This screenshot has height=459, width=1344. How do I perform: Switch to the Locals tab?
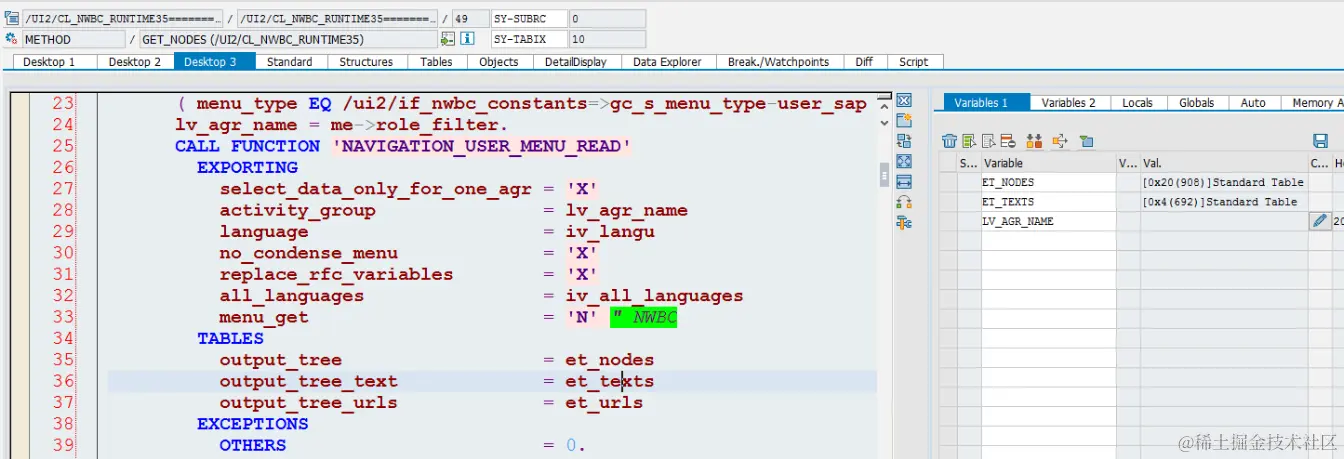click(x=1137, y=102)
